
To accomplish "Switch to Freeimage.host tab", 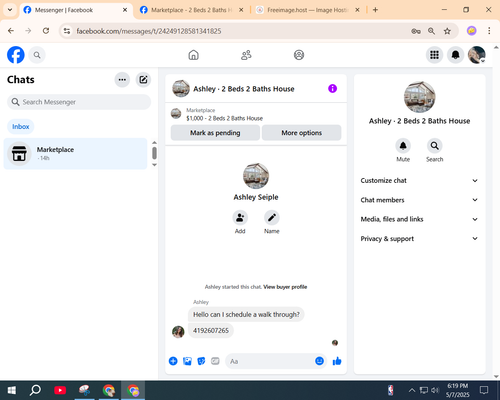I will (x=308, y=10).
